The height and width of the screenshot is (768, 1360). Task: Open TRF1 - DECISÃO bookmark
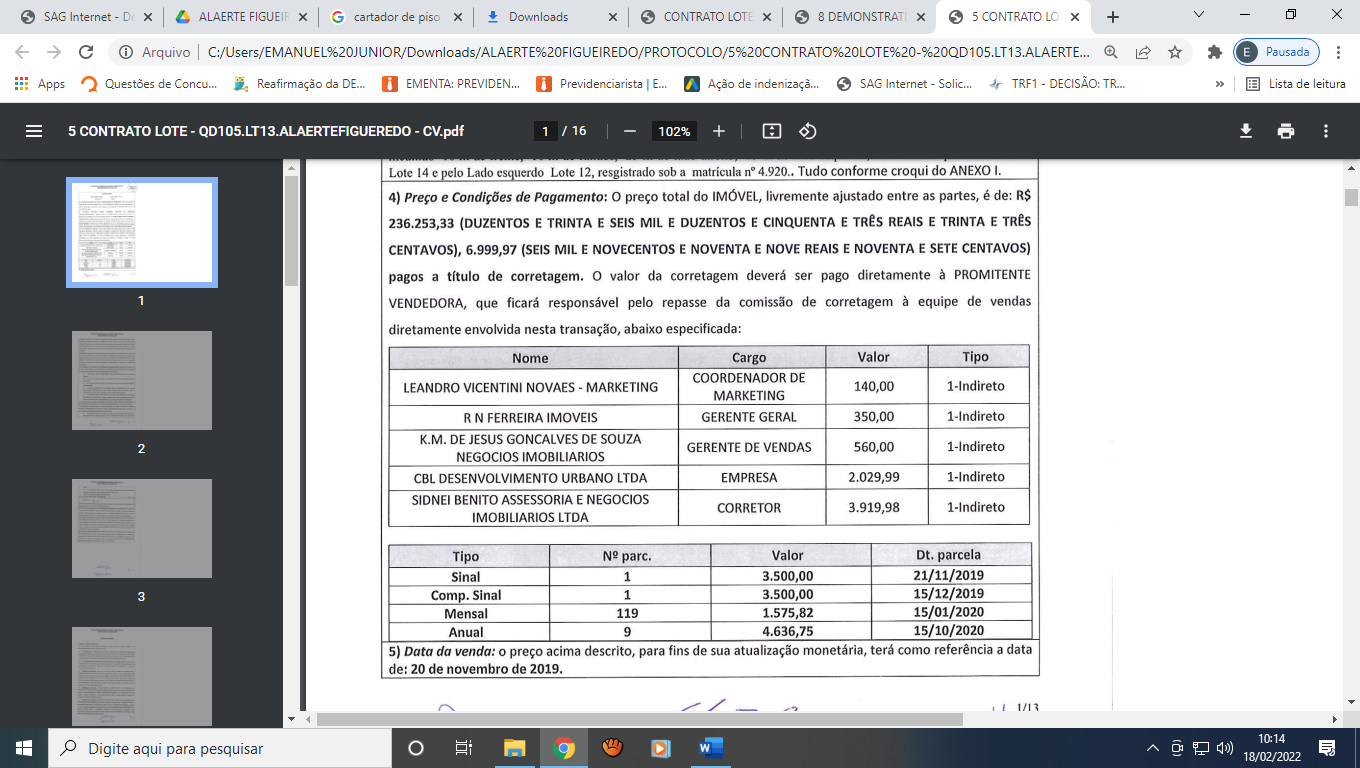(1056, 84)
